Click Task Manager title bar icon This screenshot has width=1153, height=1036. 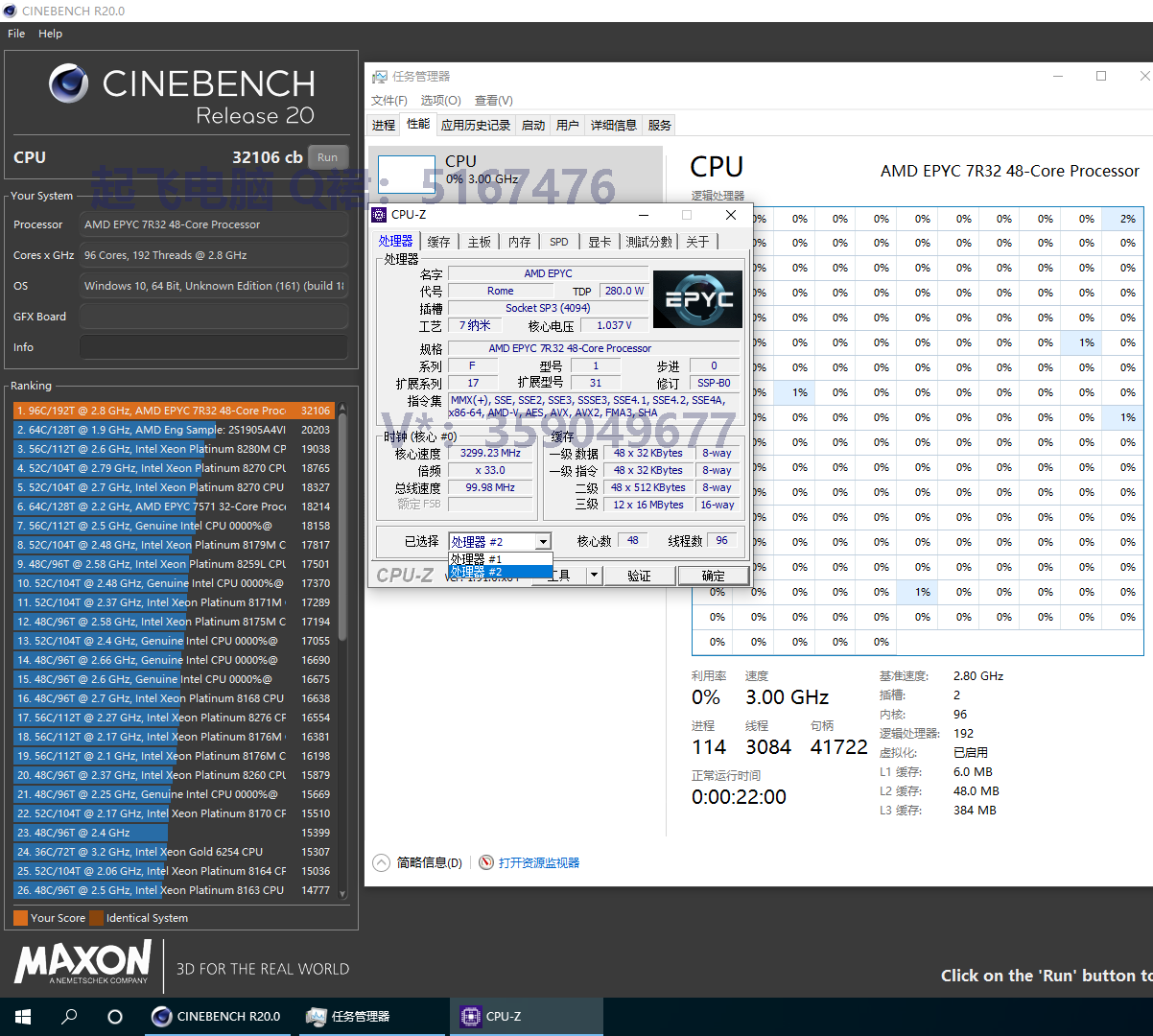pyautogui.click(x=379, y=76)
